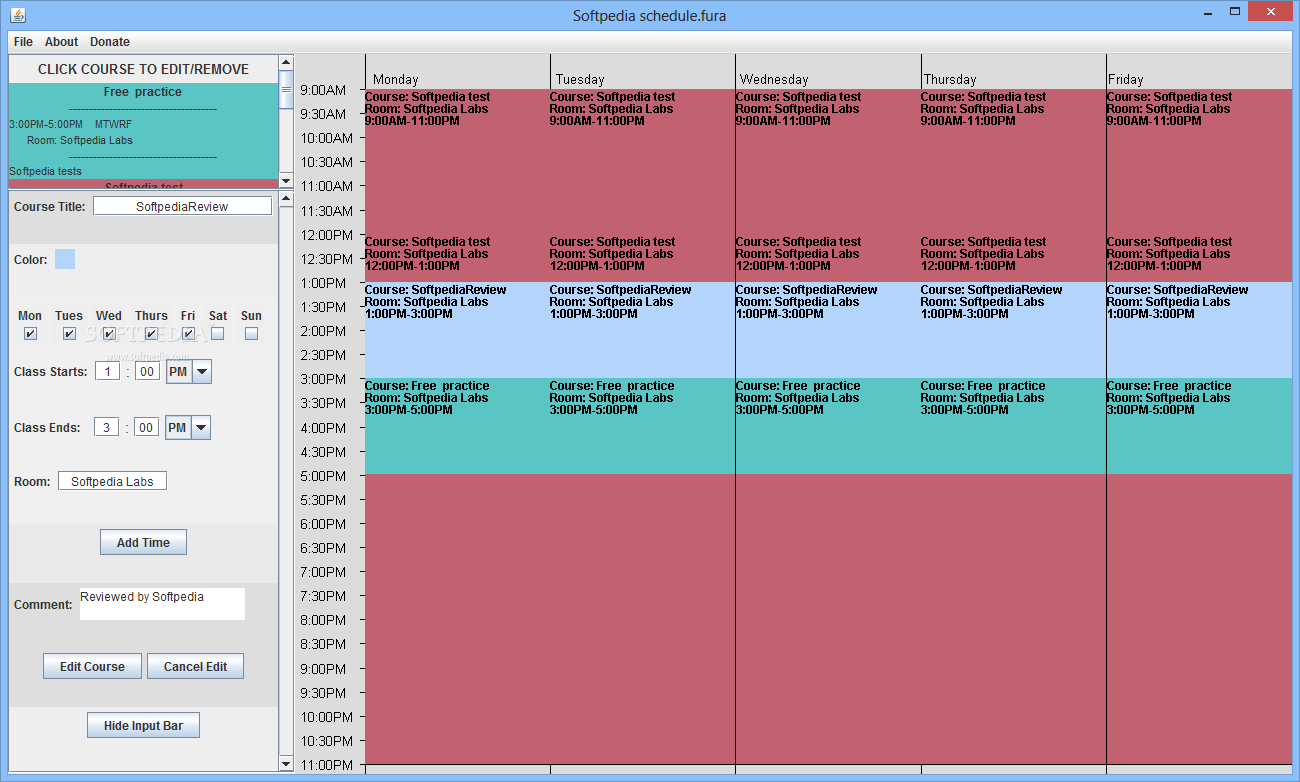
Task: Click Monday Softpedia test 9:00AM-11:00PM entry
Action: [428, 109]
